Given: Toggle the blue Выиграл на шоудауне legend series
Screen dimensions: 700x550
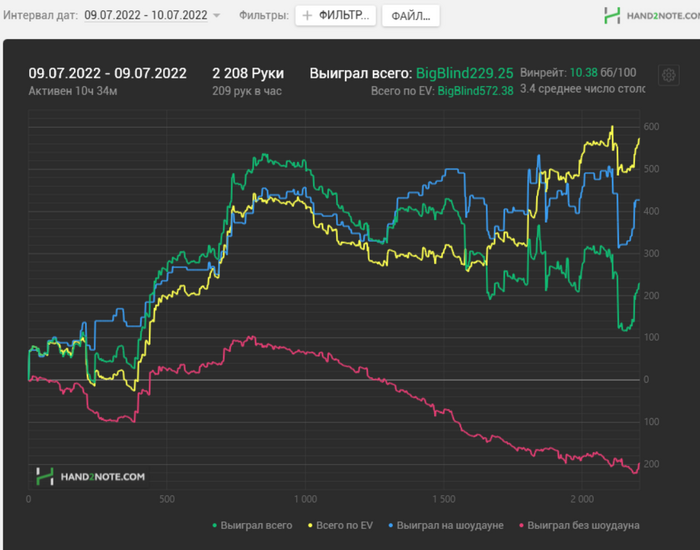Looking at the screenshot, I should [x=446, y=525].
